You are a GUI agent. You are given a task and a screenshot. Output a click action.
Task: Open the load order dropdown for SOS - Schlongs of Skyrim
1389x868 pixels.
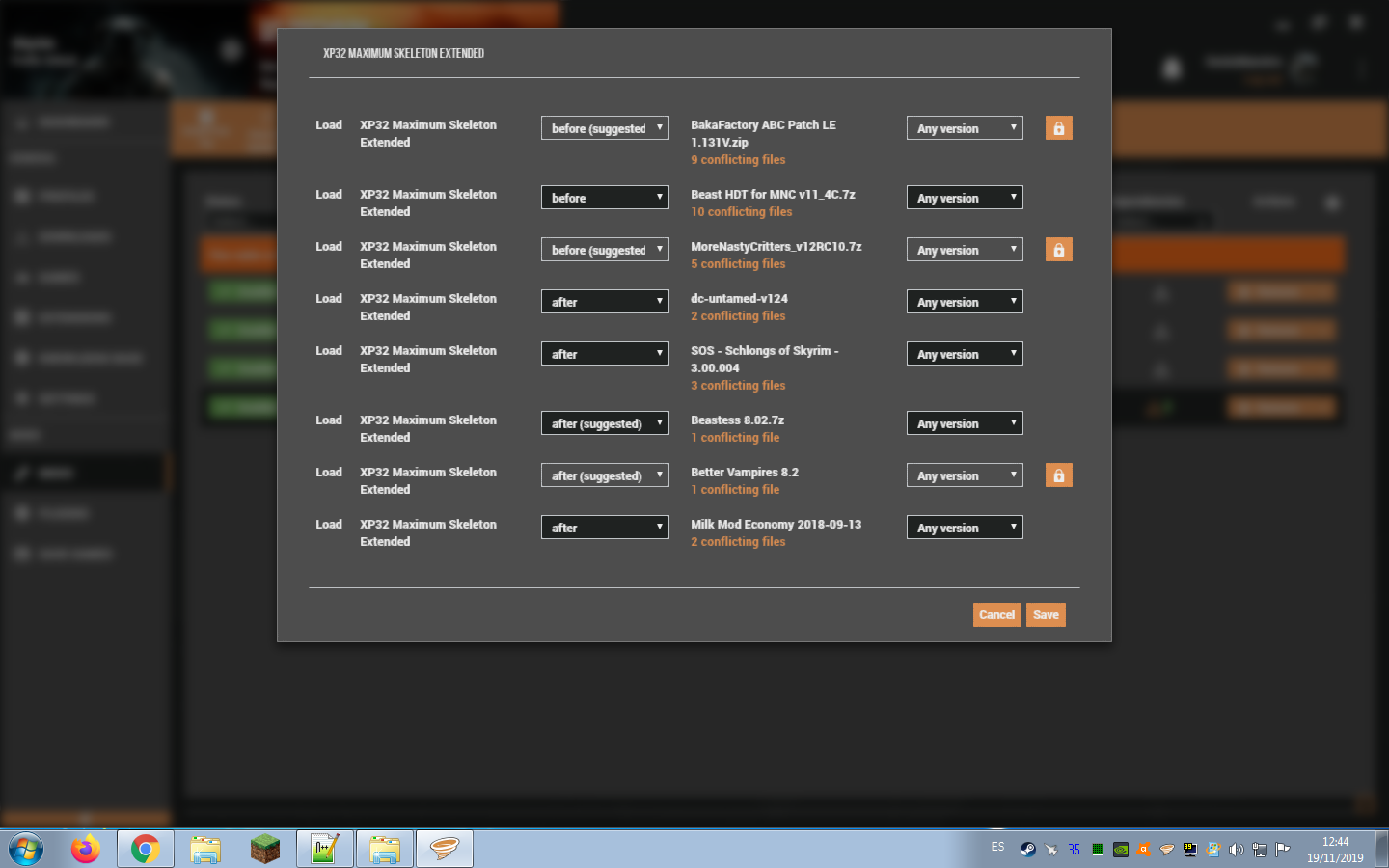605,354
